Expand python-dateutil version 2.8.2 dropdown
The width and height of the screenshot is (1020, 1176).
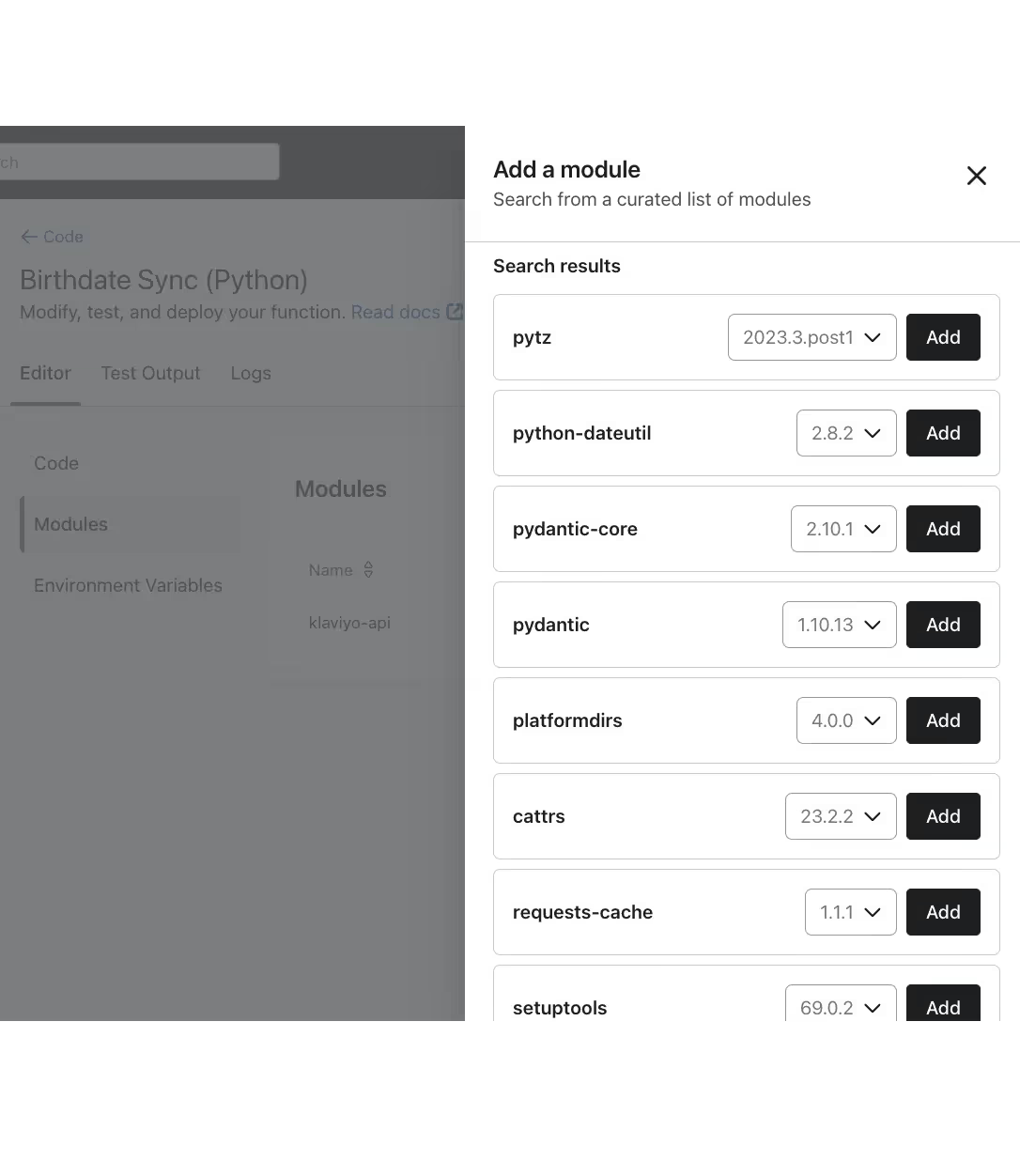tap(846, 433)
